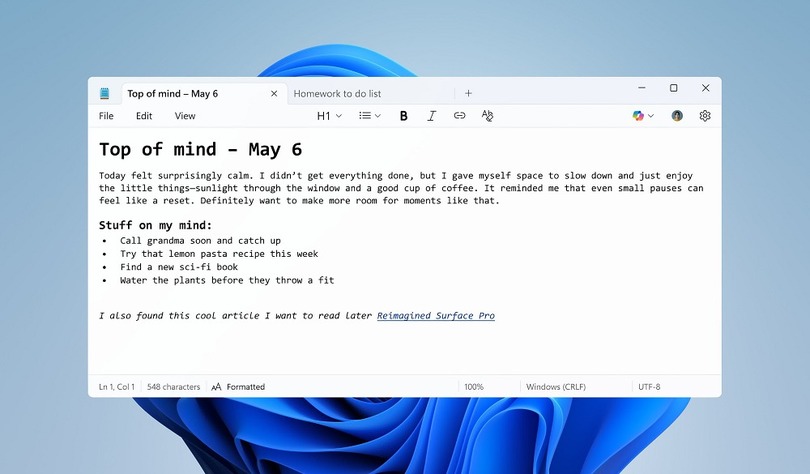Click the 'Ln 1, Col 1' status entry

click(x=117, y=387)
